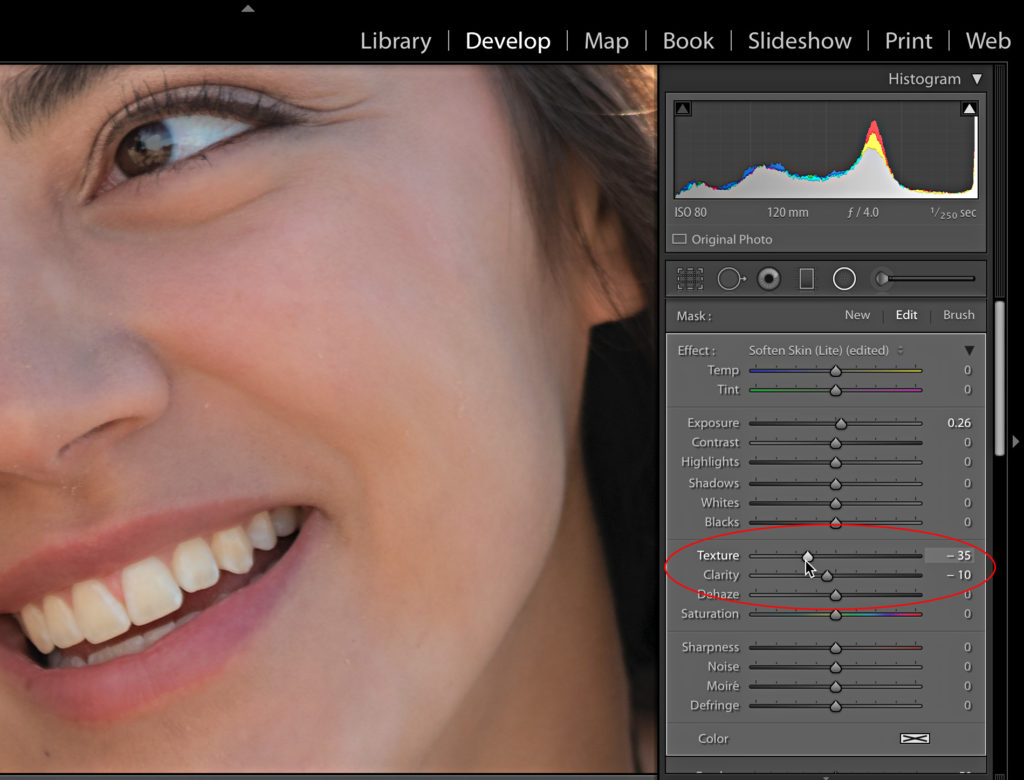Click the Dehaze slider handle

(x=835, y=596)
